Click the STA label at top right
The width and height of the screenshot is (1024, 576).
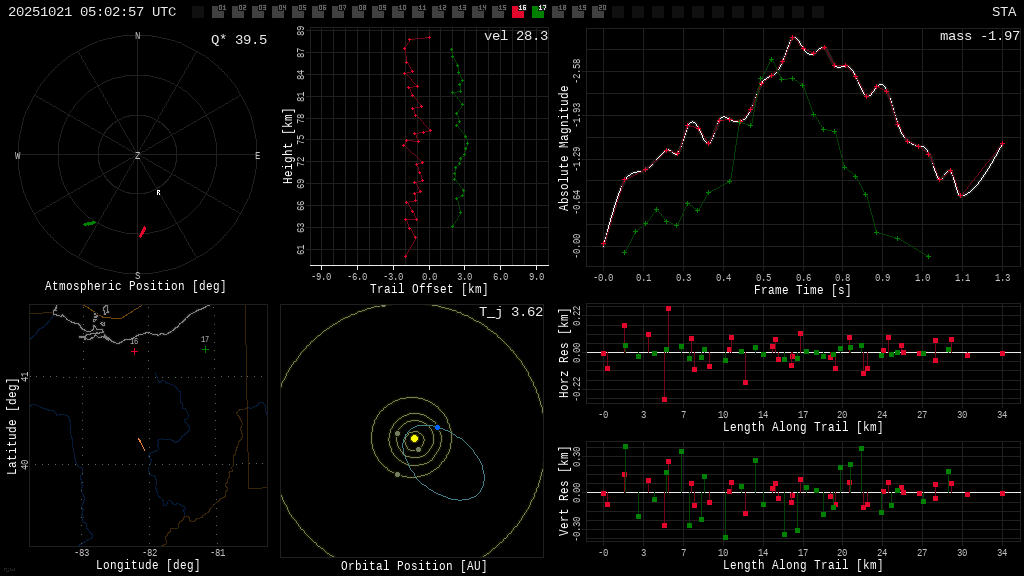tap(1003, 12)
